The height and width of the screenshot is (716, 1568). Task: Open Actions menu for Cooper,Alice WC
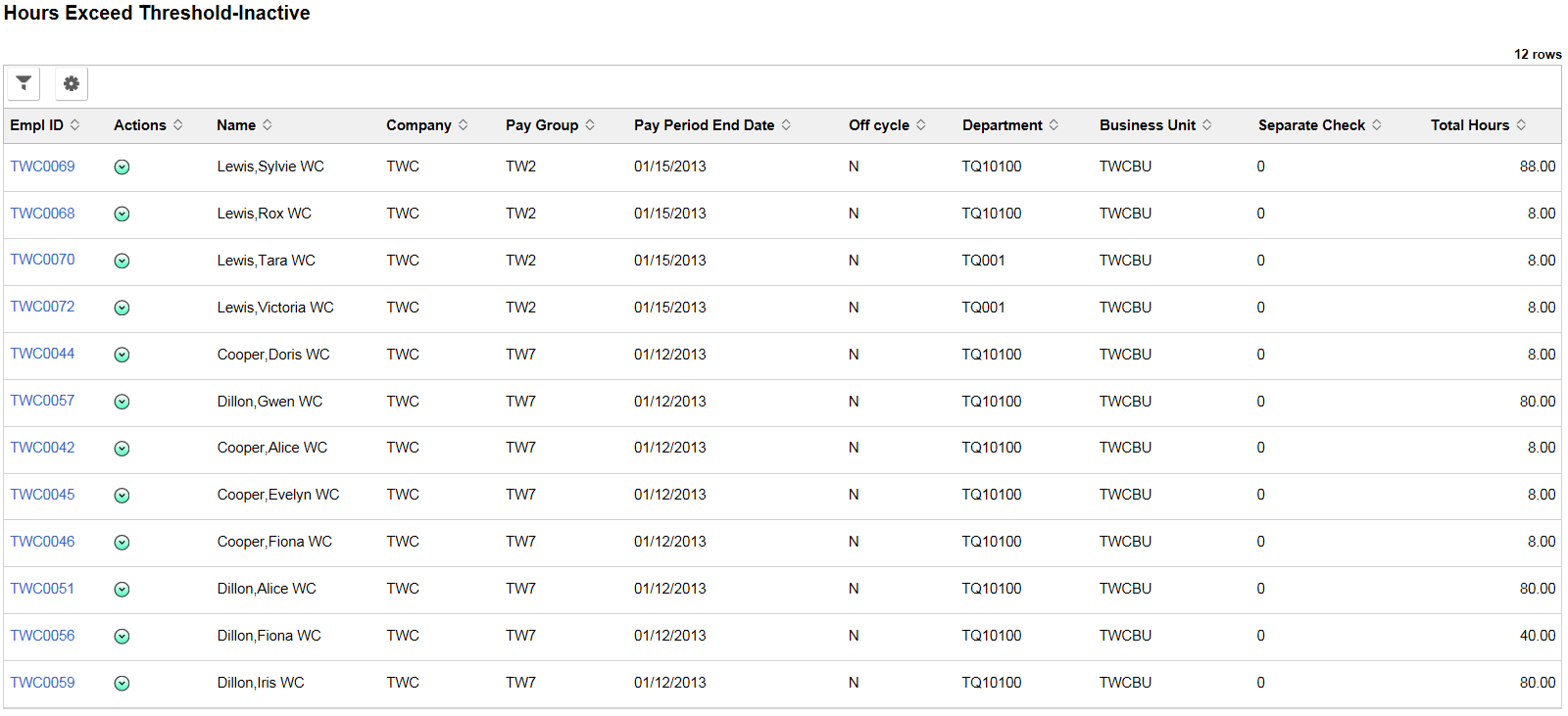click(x=122, y=449)
